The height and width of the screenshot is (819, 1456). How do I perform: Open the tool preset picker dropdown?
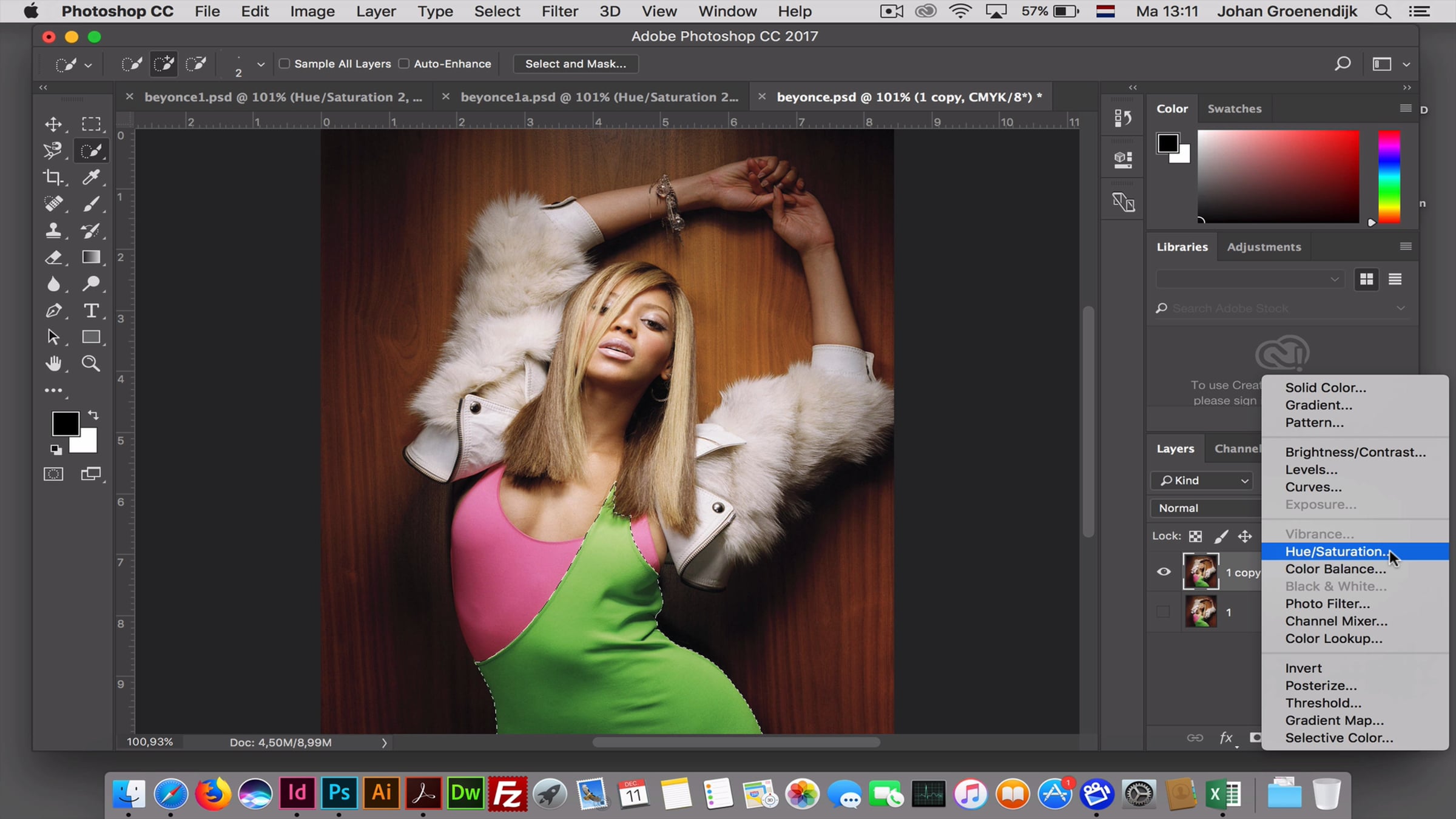pos(88,65)
